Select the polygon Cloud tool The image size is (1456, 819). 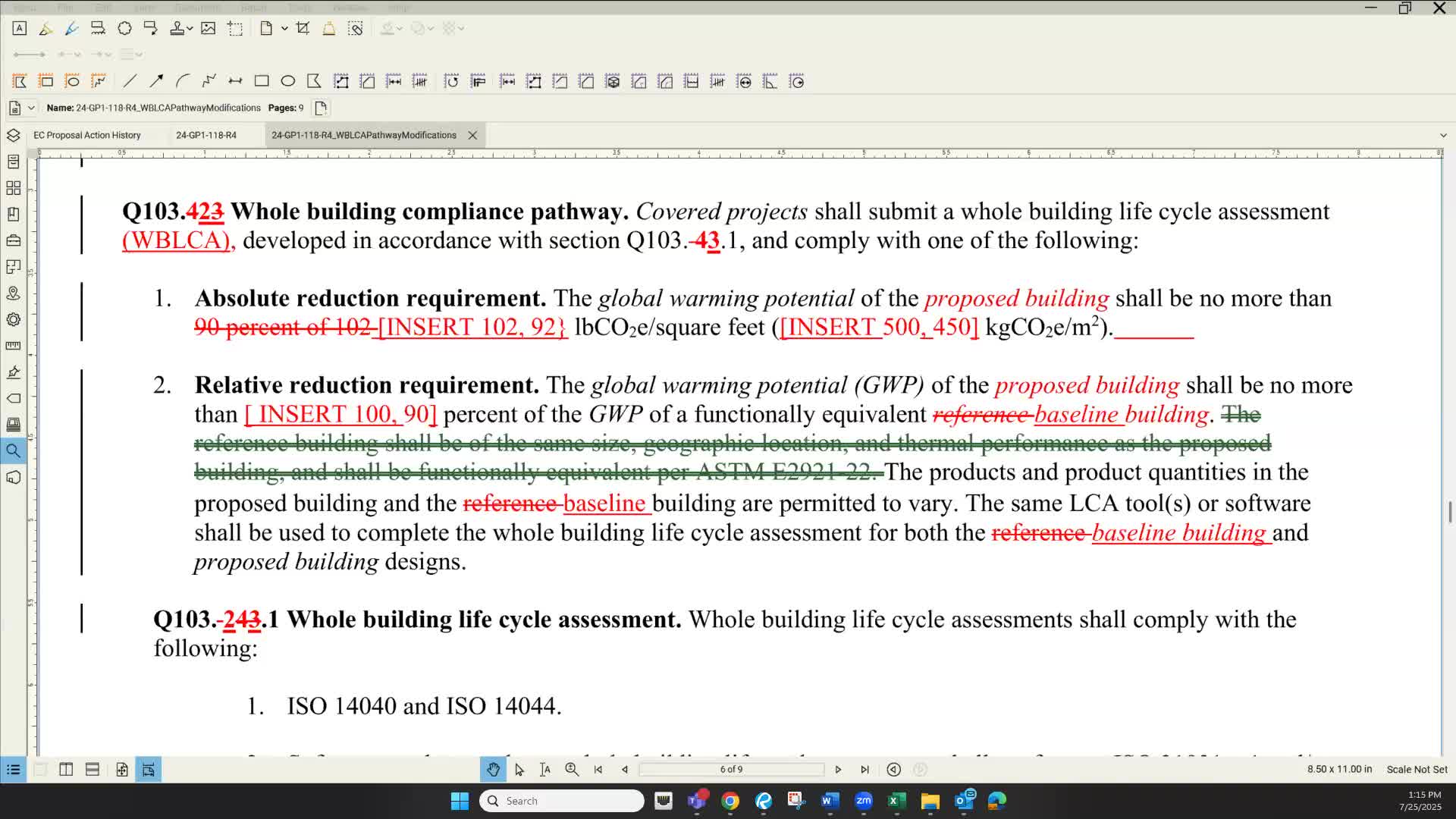[124, 28]
